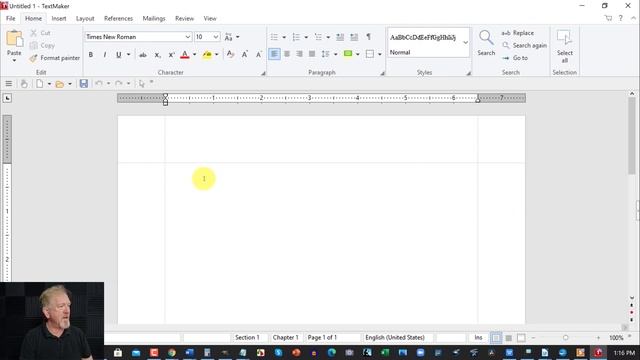Click the Replace button
The height and width of the screenshot is (360, 640).
(x=518, y=33)
